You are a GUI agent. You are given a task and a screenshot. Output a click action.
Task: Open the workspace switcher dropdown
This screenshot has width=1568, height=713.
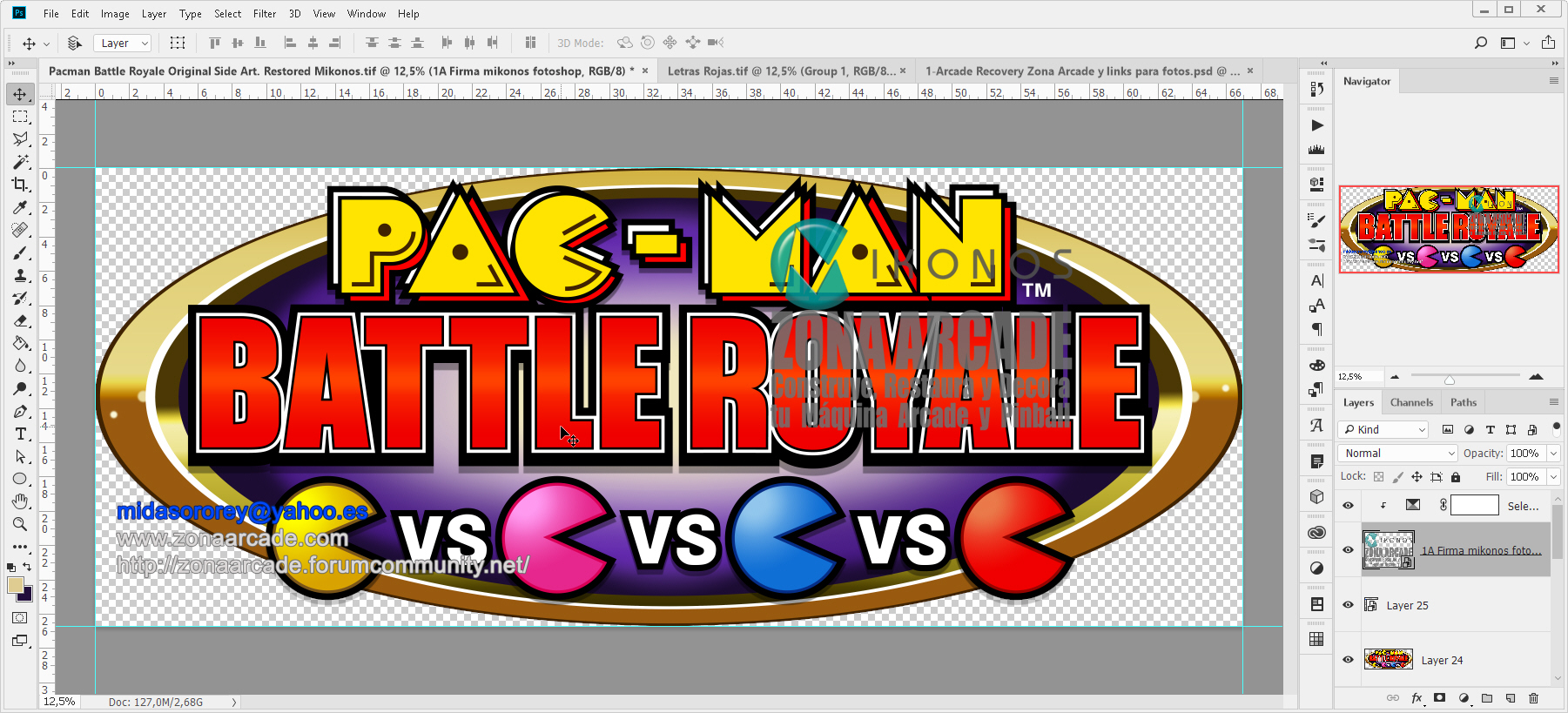coord(1515,43)
